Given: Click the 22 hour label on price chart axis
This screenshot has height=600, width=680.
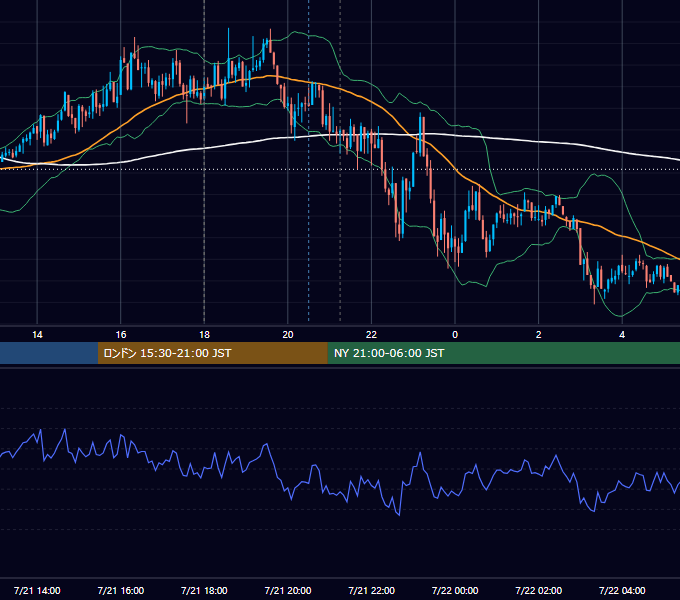Looking at the screenshot, I should click(x=371, y=335).
